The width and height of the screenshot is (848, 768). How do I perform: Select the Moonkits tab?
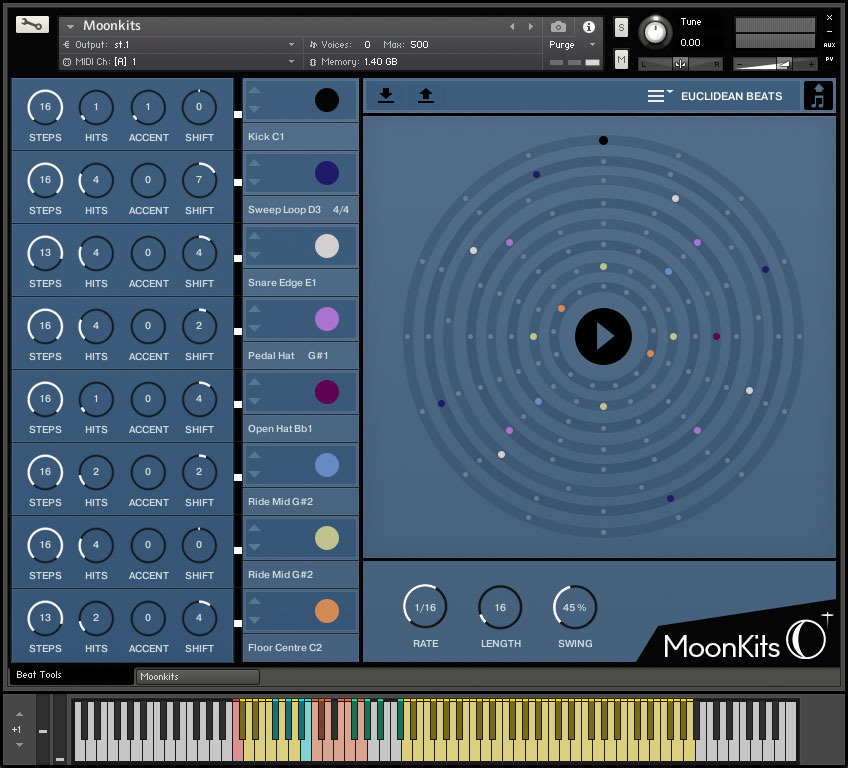pyautogui.click(x=197, y=677)
